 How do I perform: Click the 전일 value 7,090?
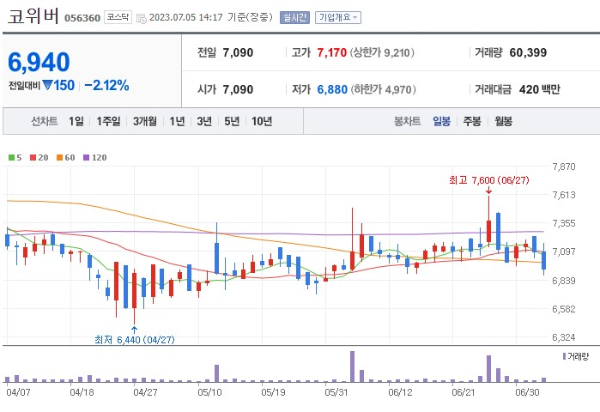pos(238,52)
